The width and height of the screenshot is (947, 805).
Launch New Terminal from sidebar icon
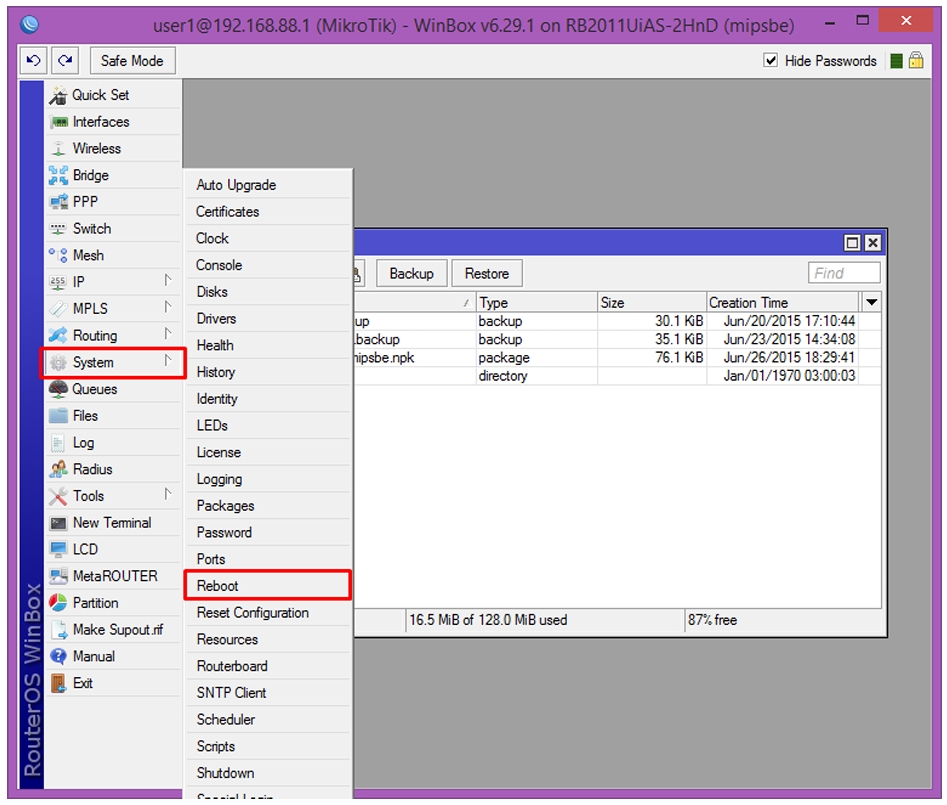point(59,523)
